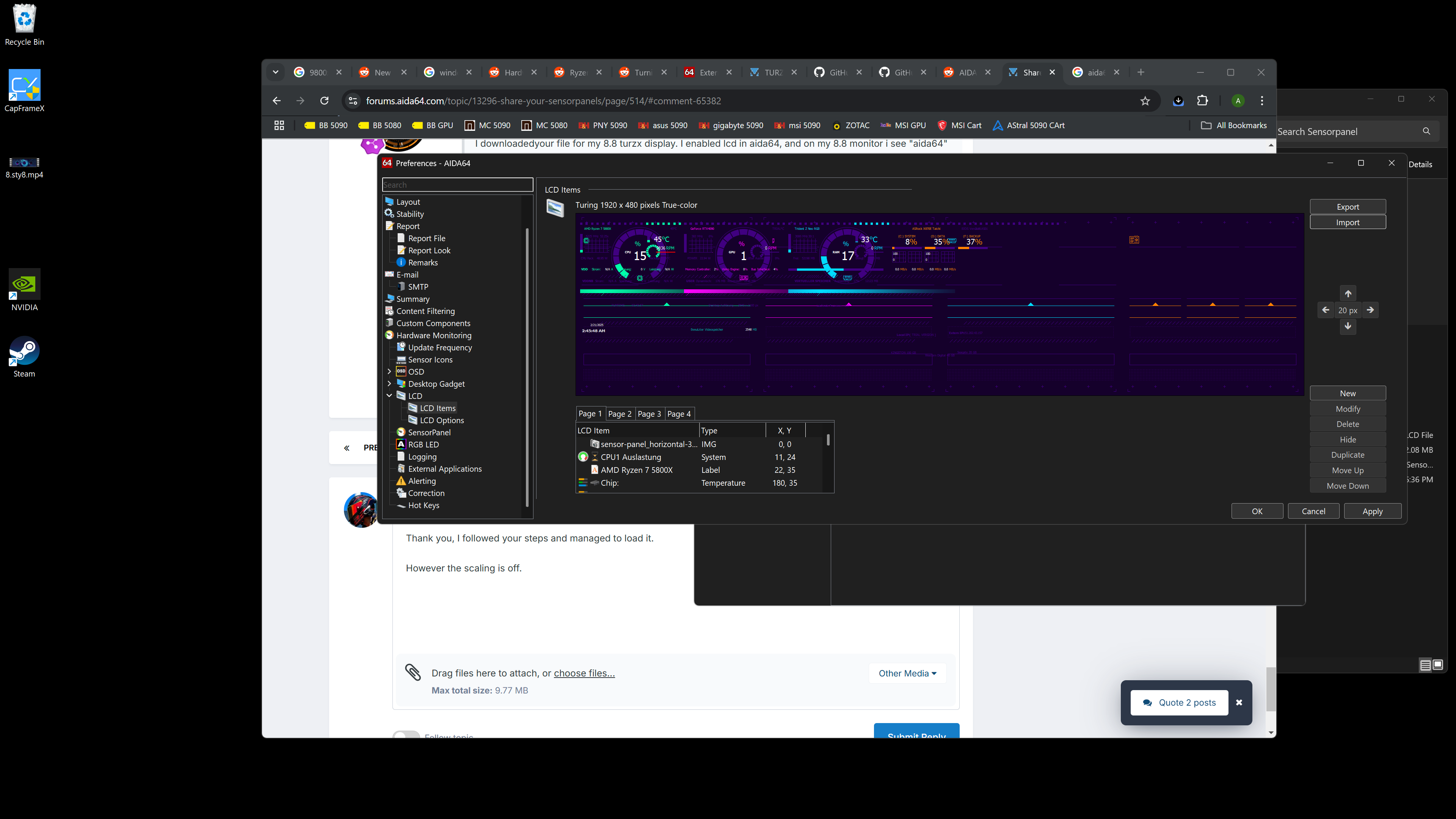Move LCD item up with arrow button
Screen dimensions: 1456x819
[x=1348, y=293]
